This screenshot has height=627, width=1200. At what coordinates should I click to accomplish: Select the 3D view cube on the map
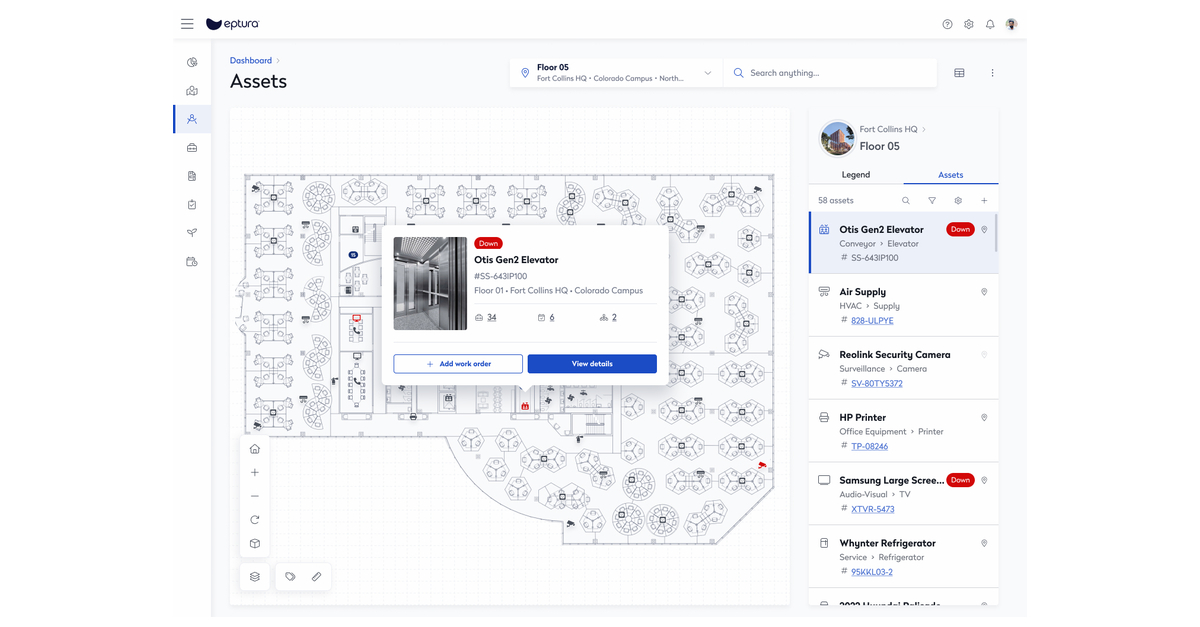[x=254, y=543]
